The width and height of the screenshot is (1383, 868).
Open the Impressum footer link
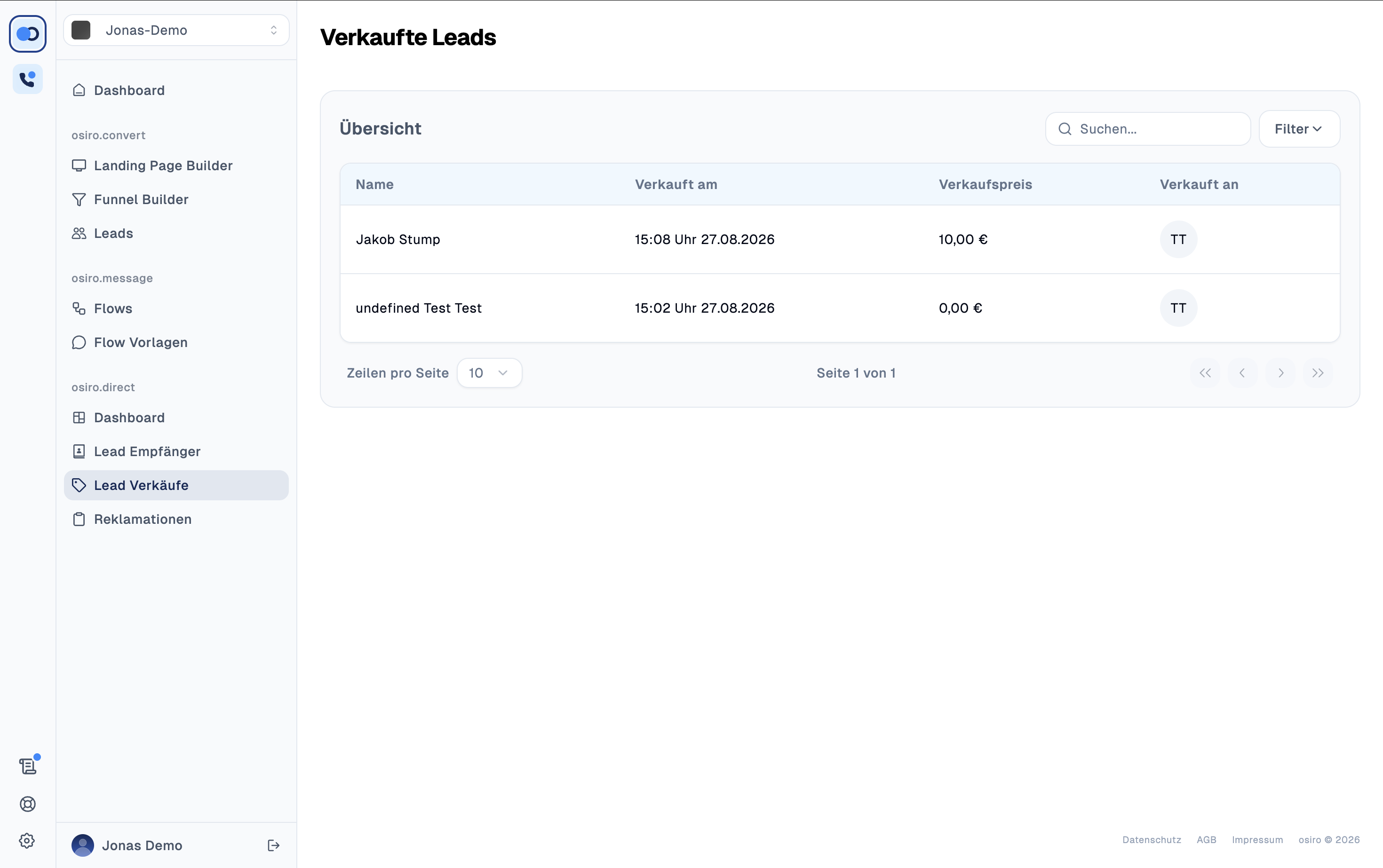pyautogui.click(x=1257, y=840)
